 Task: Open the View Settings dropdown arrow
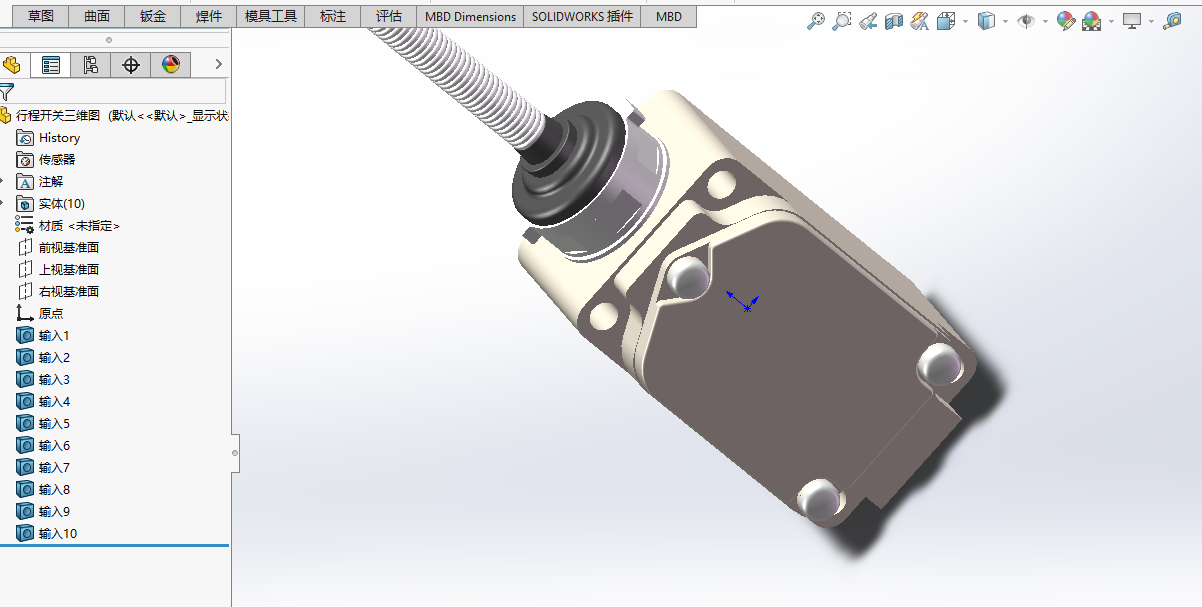(x=1151, y=21)
